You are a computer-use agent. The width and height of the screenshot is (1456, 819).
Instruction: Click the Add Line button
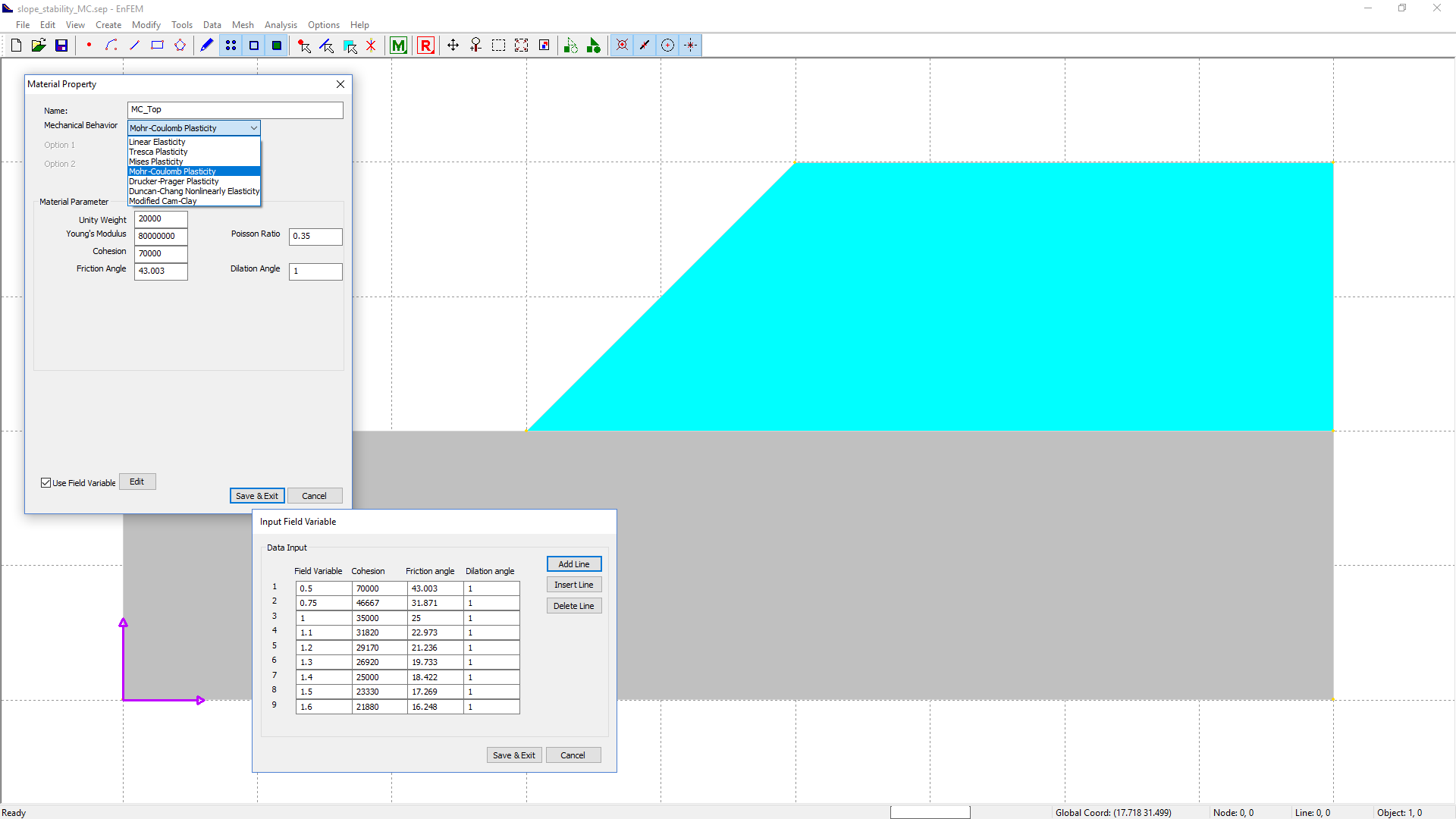pos(573,564)
